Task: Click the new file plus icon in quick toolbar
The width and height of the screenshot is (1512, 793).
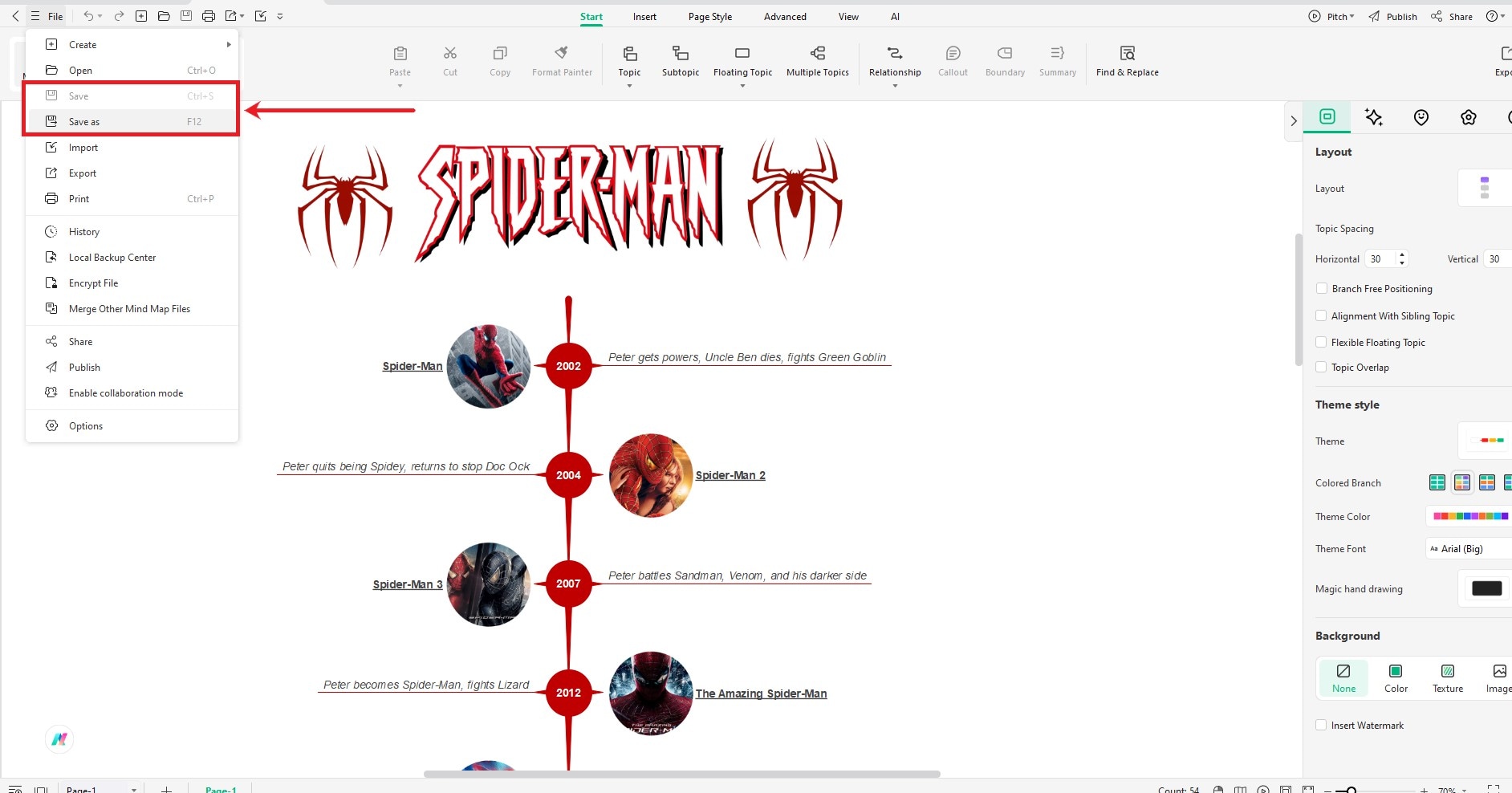Action: [141, 16]
